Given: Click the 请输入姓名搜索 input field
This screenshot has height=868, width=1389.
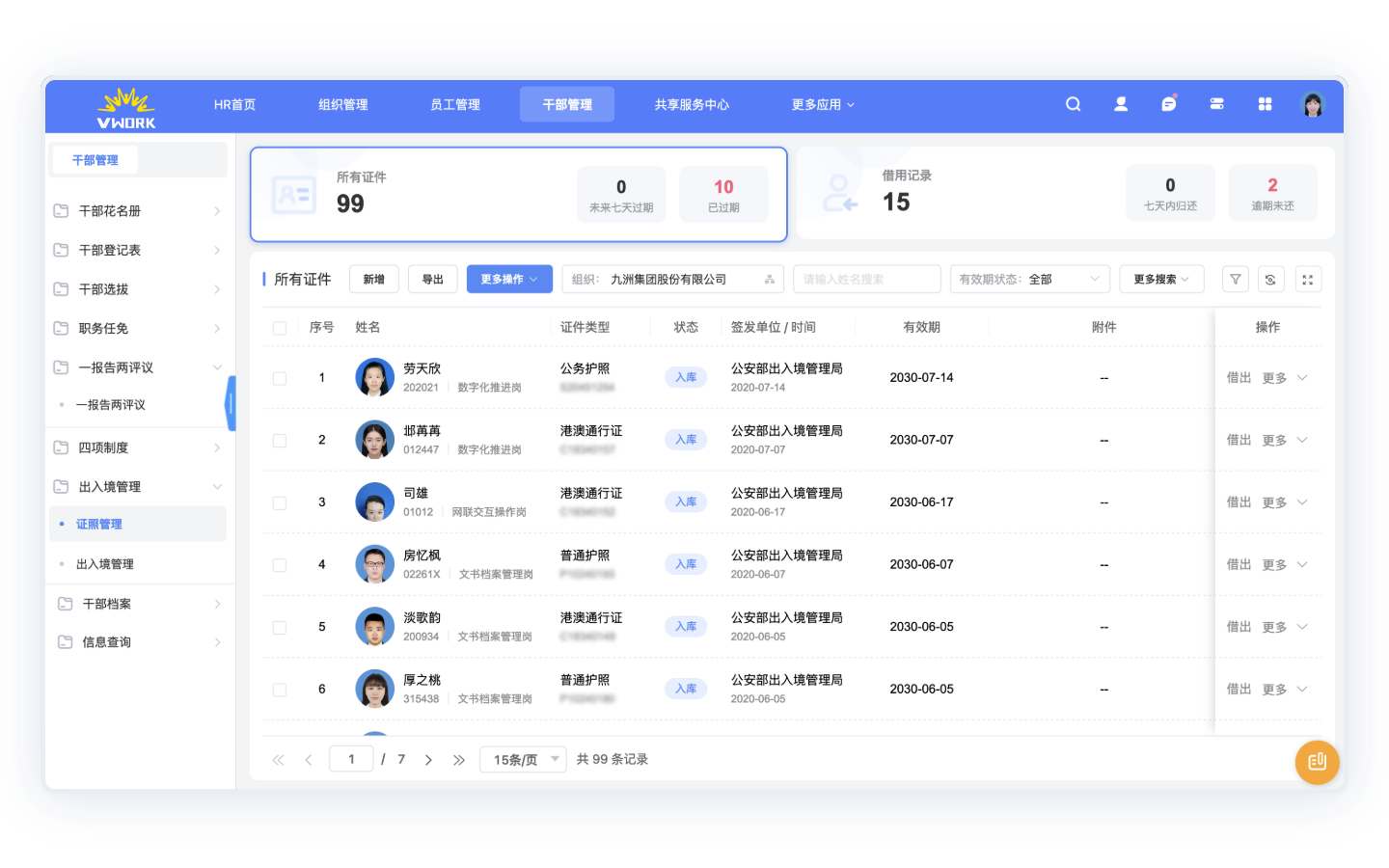Looking at the screenshot, I should coord(867,279).
